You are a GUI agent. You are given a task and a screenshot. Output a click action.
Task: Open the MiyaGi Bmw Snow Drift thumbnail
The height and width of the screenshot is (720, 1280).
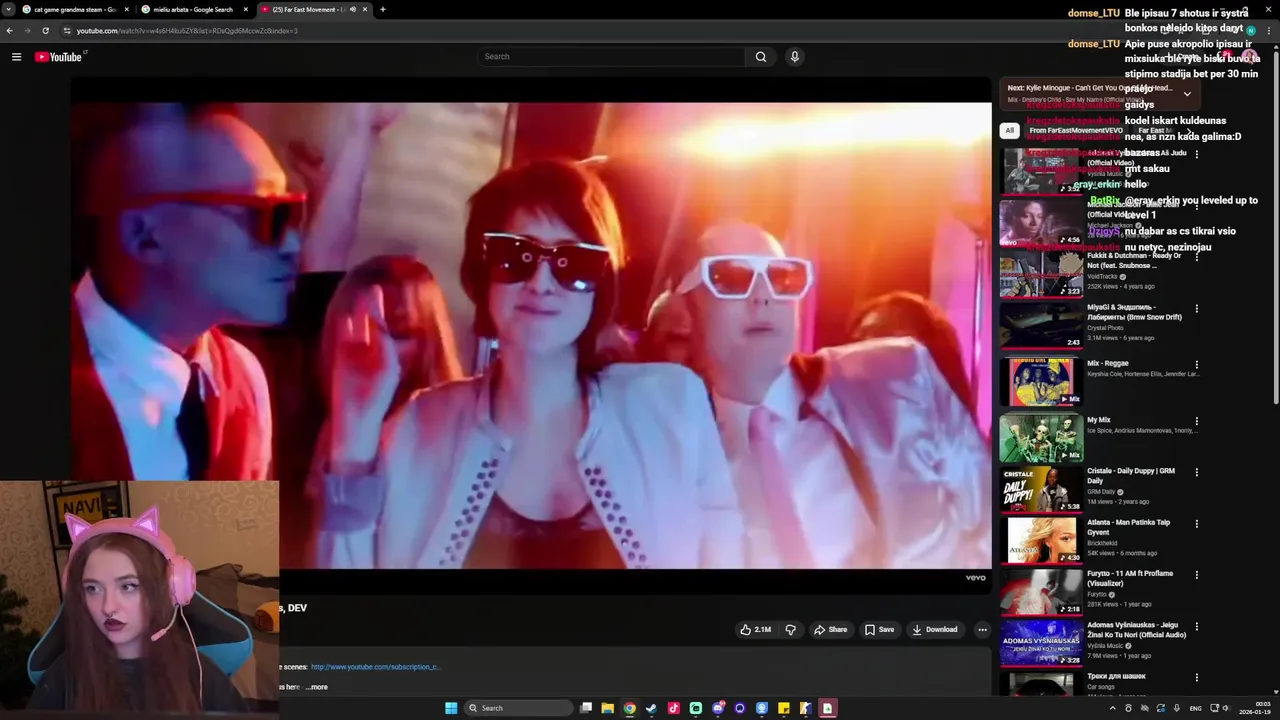[x=1041, y=325]
